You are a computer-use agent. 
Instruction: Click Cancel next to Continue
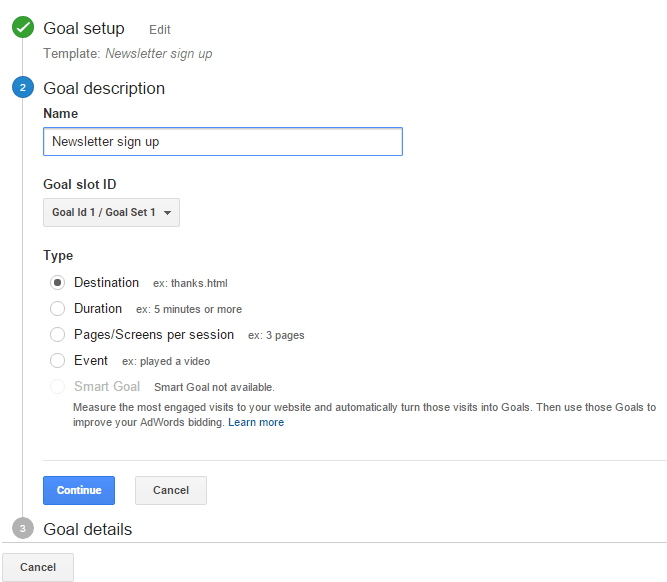pos(171,490)
